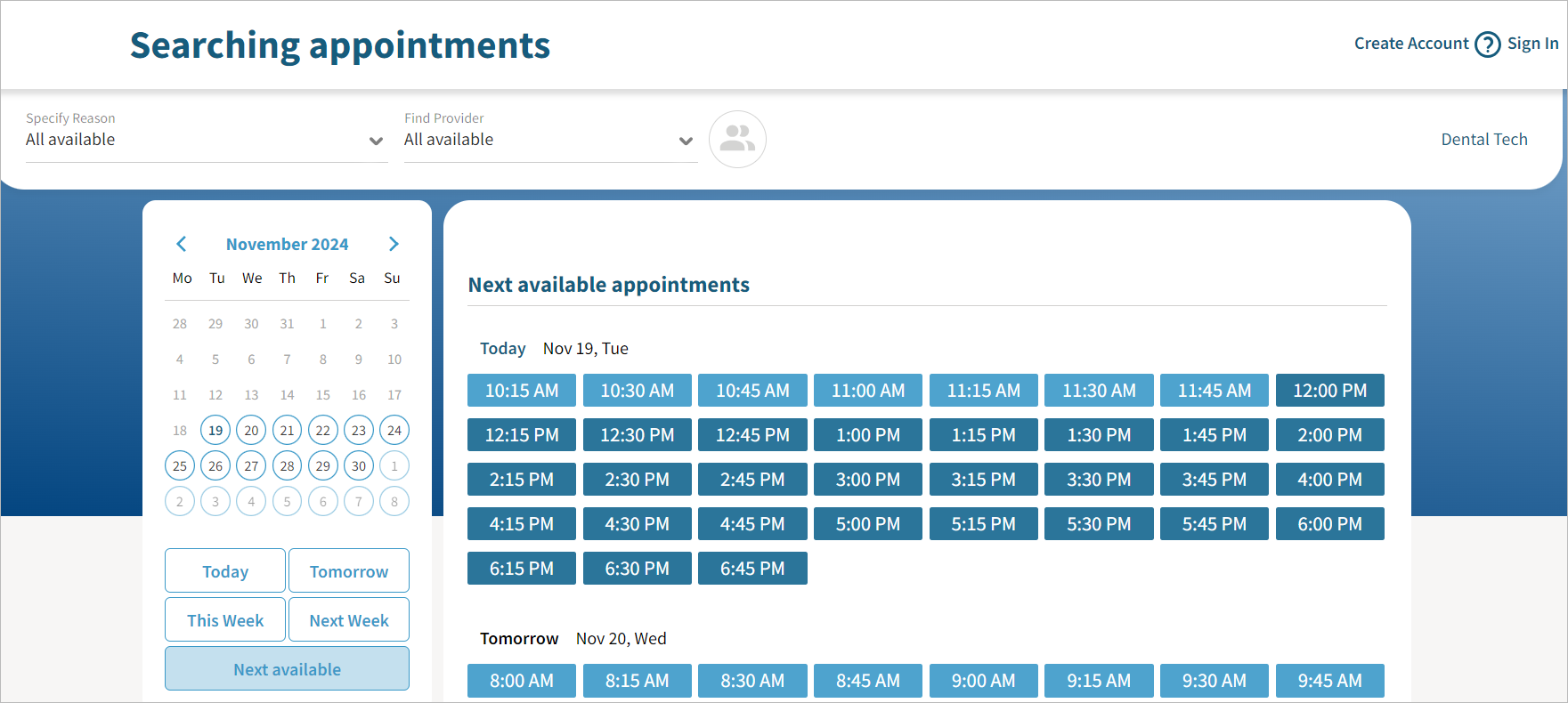Viewport: 1568px width, 703px height.
Task: Book the 10:15 AM slot today
Action: [522, 391]
